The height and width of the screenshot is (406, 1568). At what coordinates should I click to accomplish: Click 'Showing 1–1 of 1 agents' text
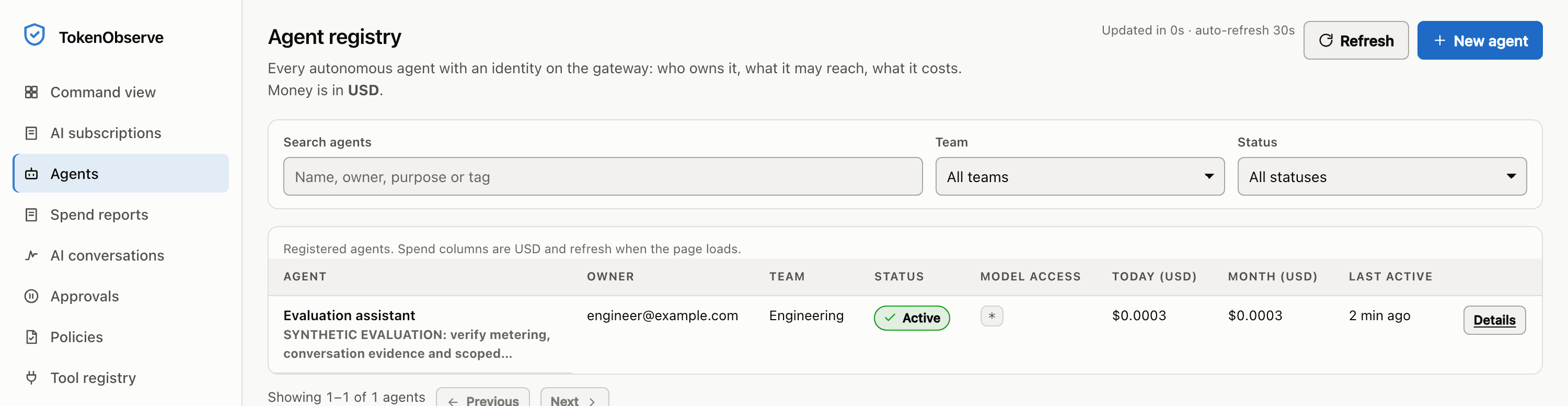click(x=347, y=397)
